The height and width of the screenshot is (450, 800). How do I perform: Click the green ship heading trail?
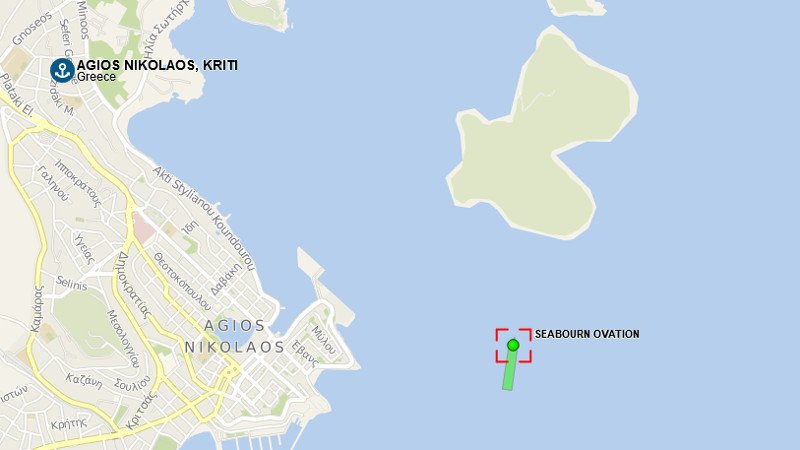point(509,370)
